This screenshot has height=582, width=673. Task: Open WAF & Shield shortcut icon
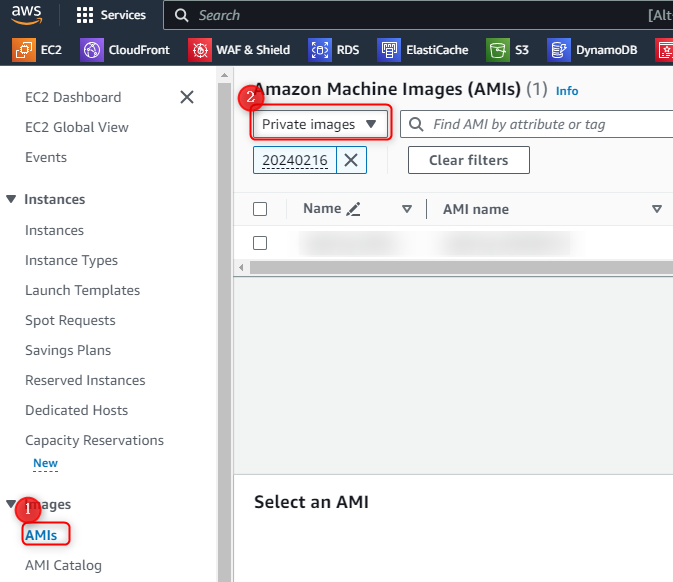click(x=200, y=50)
